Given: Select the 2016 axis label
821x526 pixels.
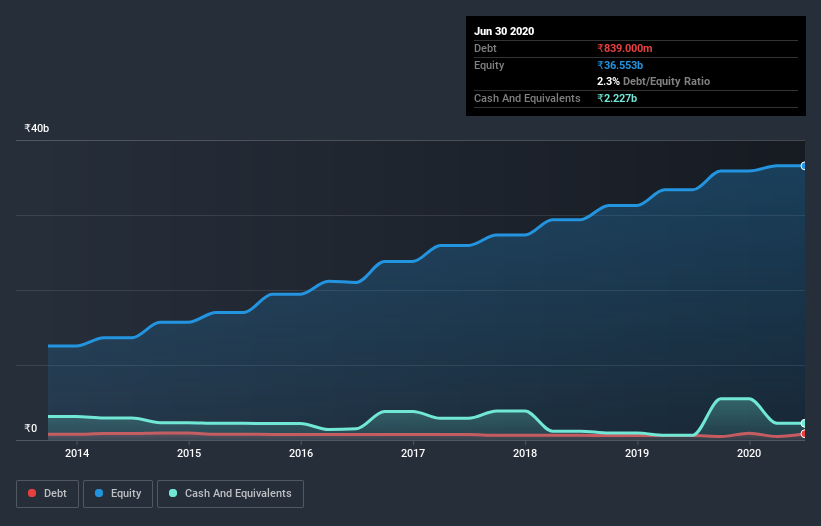Looking at the screenshot, I should 301,453.
